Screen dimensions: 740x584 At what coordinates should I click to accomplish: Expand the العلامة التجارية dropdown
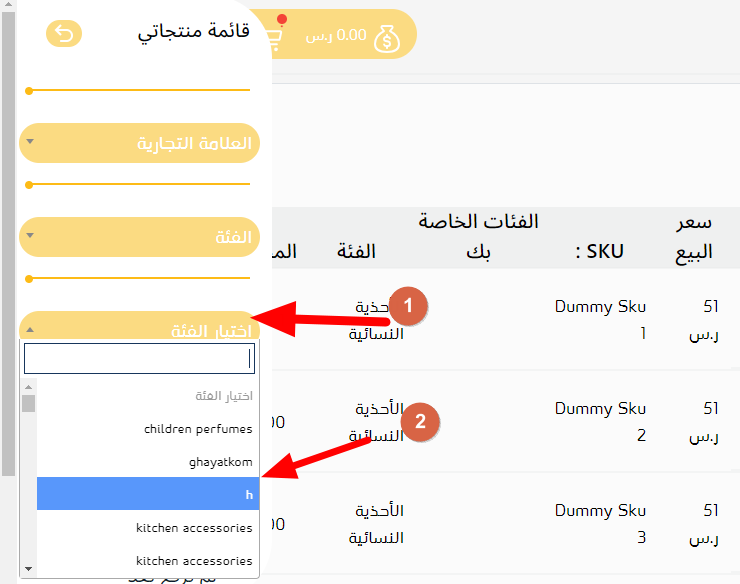tap(139, 143)
